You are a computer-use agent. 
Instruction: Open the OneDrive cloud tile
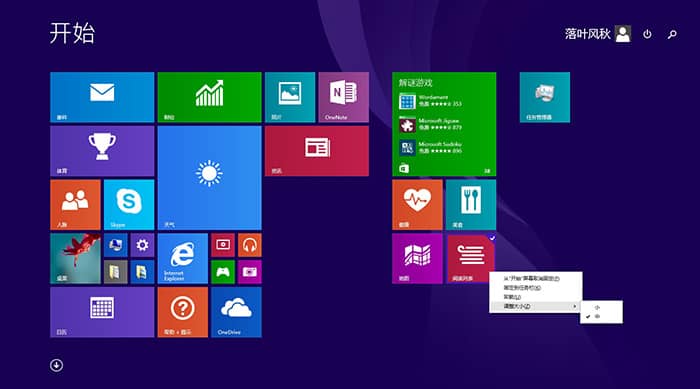[x=236, y=312]
